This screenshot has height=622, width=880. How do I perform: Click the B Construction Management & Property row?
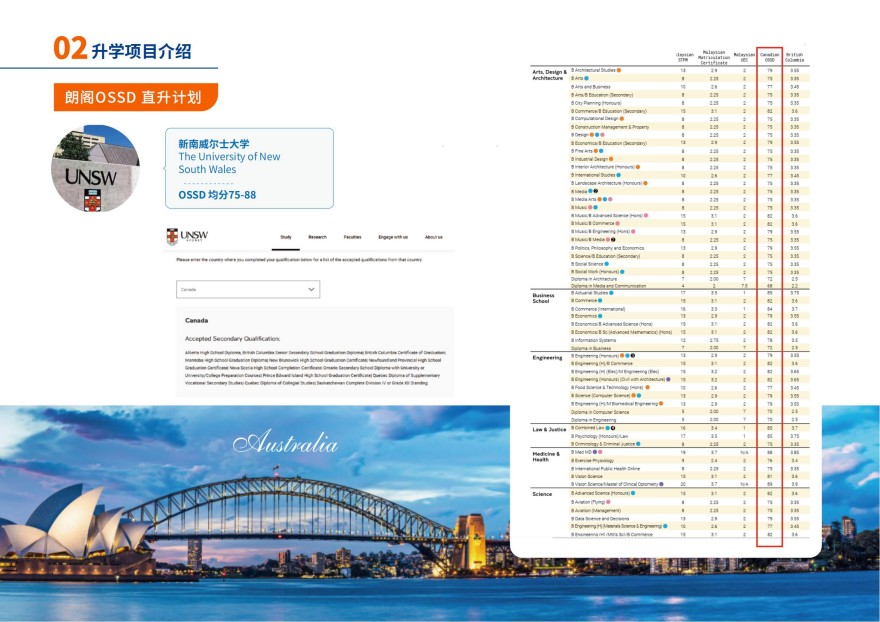click(x=609, y=127)
